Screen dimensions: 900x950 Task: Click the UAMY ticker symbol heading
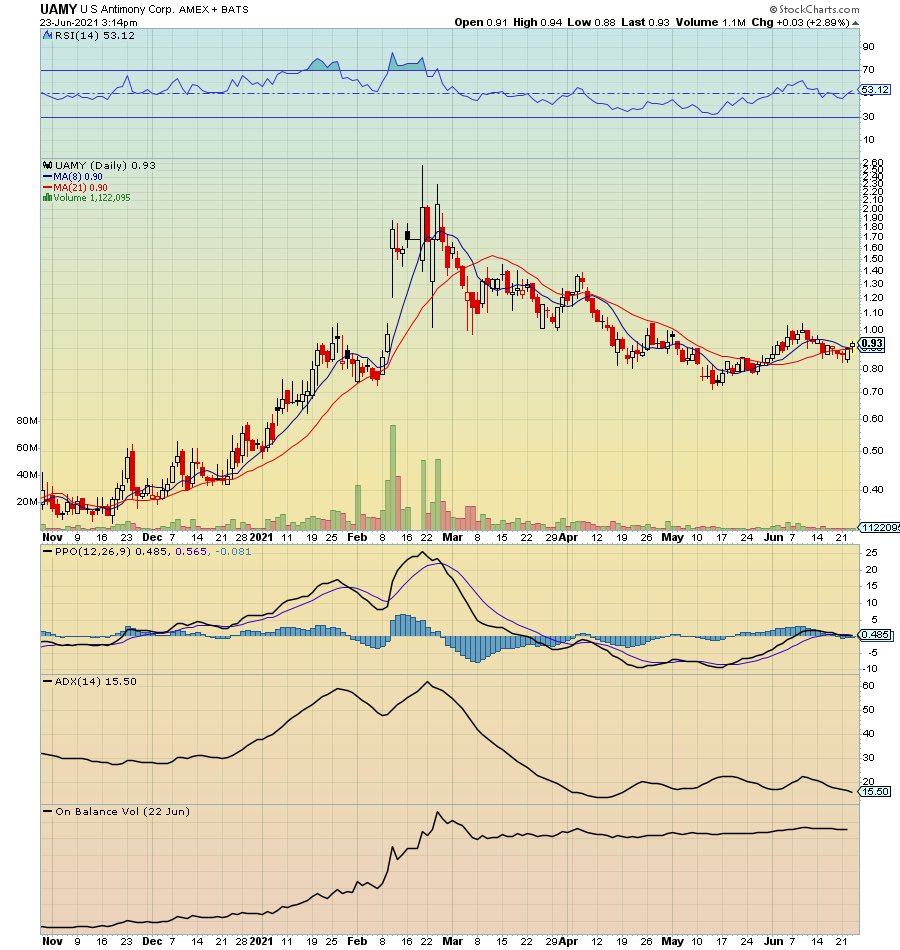[x=58, y=9]
